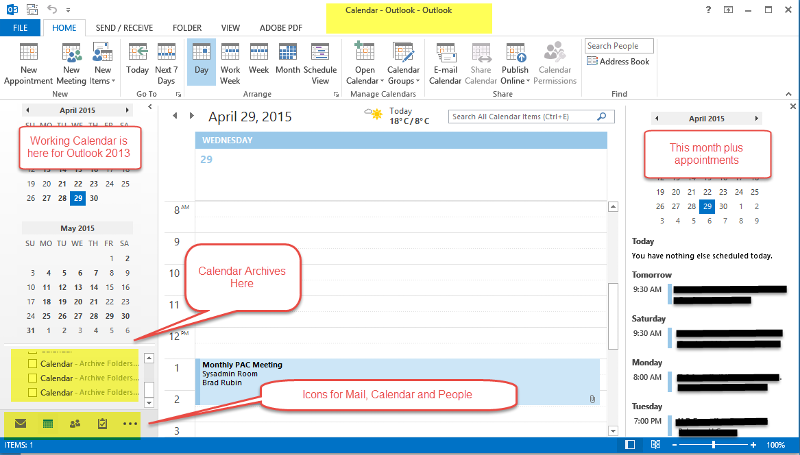Switch to Week view

(259, 59)
